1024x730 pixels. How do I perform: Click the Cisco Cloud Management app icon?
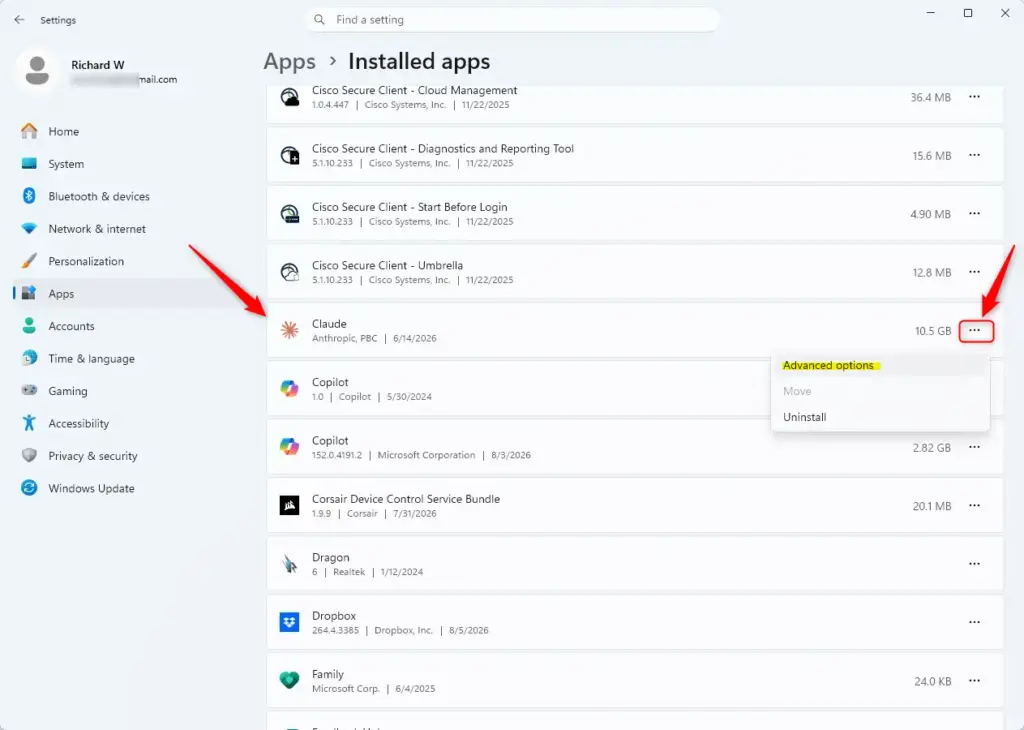click(x=289, y=98)
